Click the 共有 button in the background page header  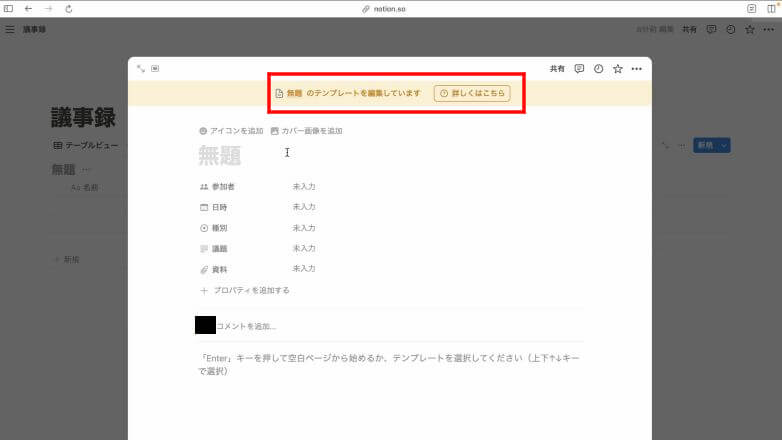tap(689, 29)
